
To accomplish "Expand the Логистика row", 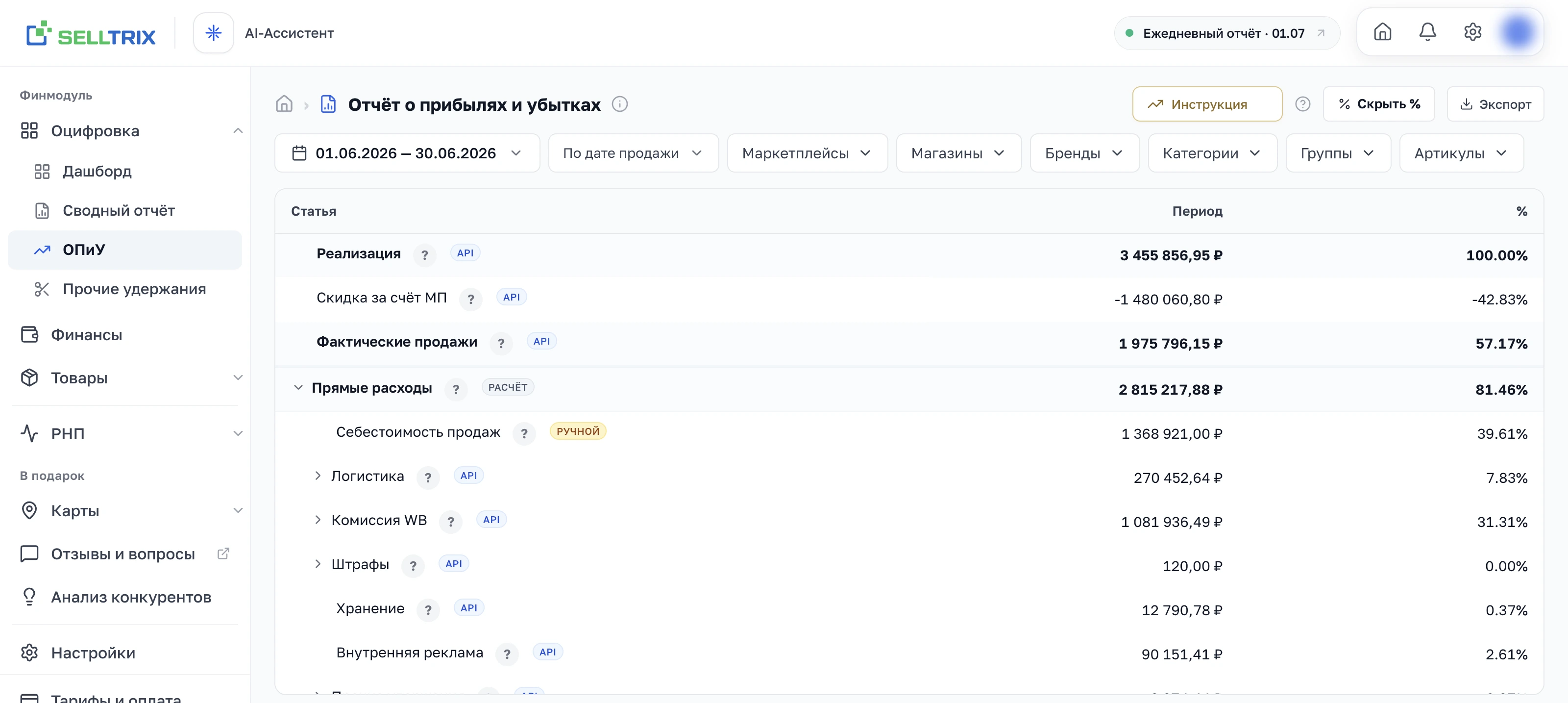I will pyautogui.click(x=318, y=476).
